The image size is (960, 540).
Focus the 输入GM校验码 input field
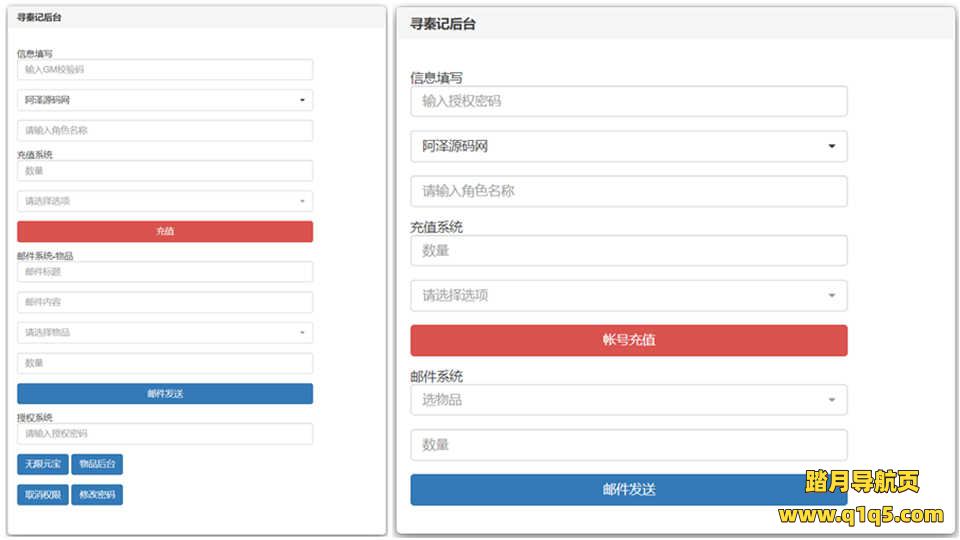(165, 70)
